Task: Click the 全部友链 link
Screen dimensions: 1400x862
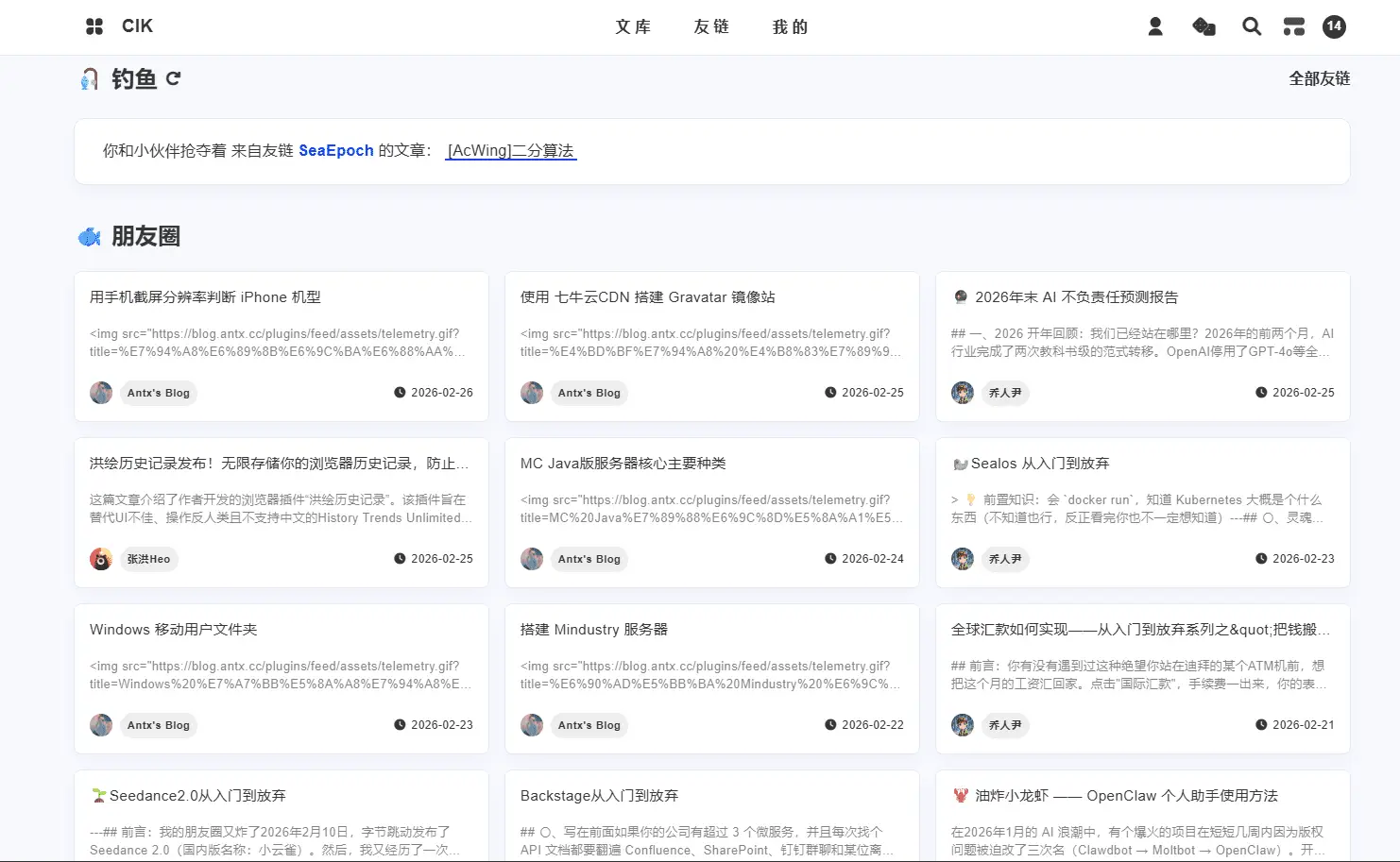Action: pos(1319,78)
